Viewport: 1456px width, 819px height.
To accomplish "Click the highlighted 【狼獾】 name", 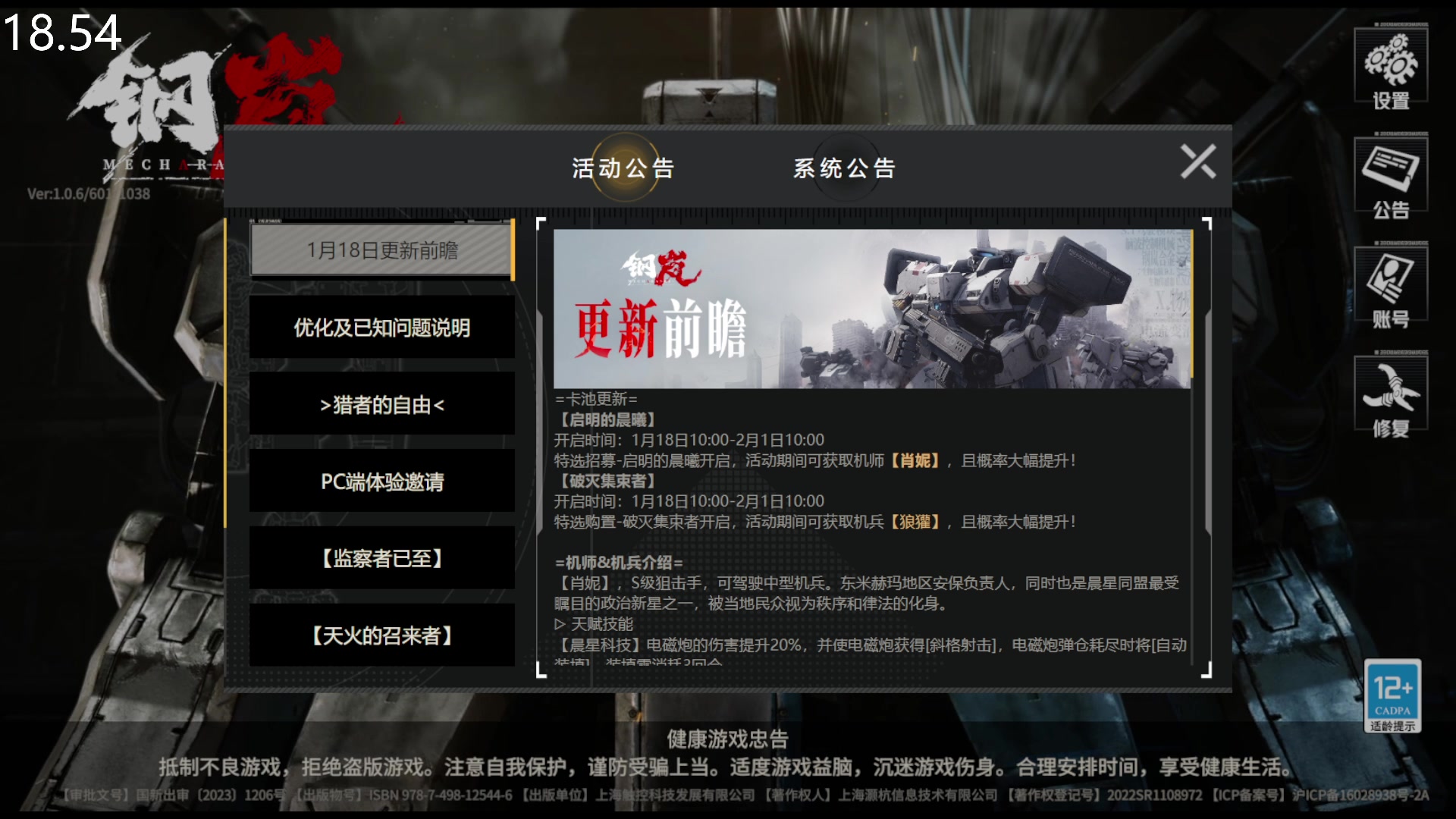I will [x=915, y=522].
